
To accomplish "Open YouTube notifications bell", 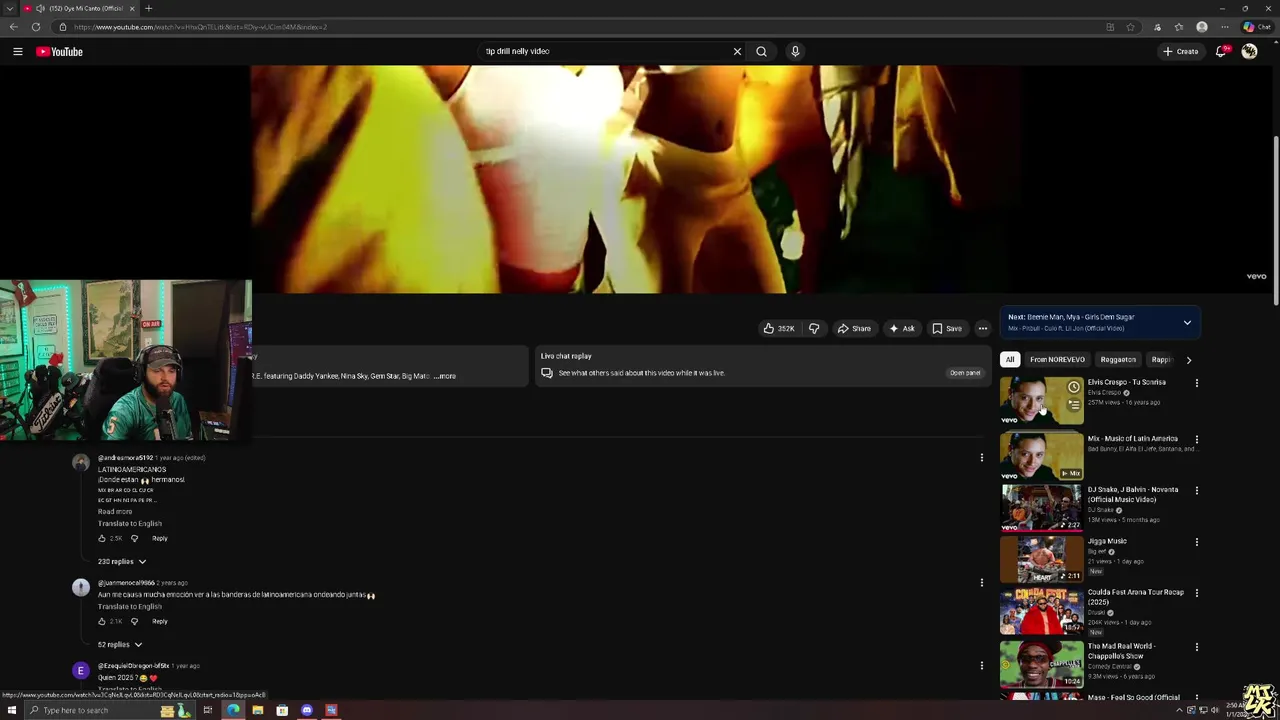I will pyautogui.click(x=1221, y=51).
